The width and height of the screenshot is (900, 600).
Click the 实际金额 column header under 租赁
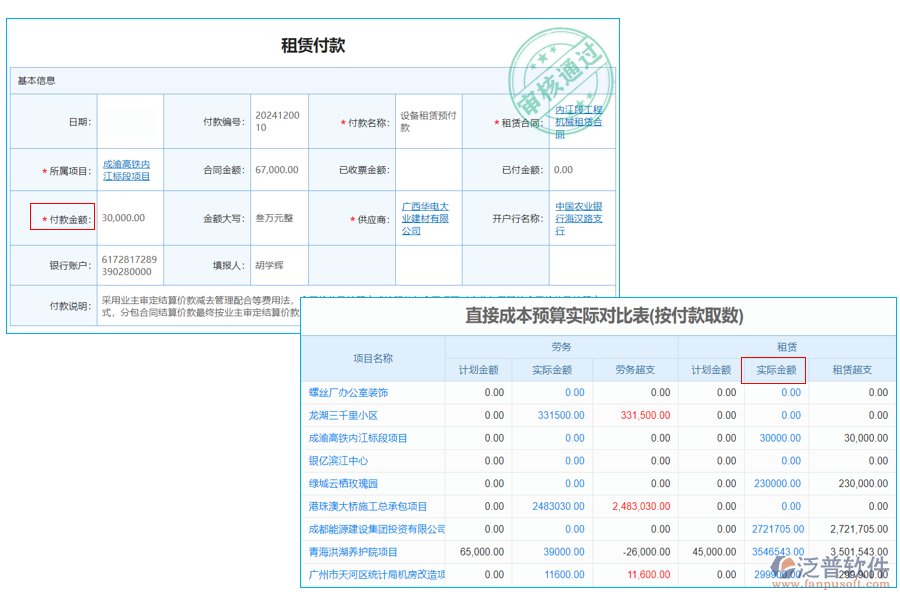[779, 369]
